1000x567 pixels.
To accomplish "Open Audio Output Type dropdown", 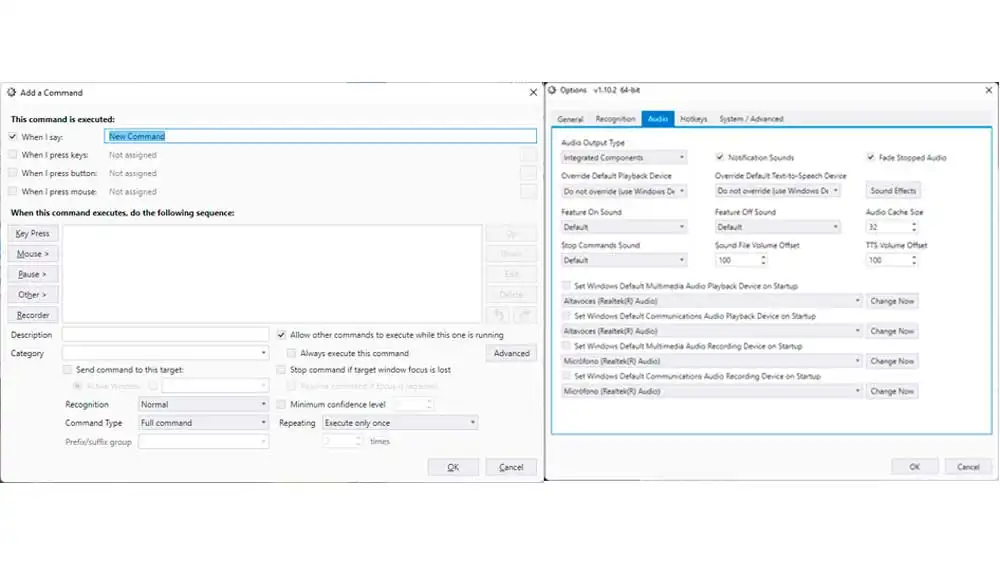I will click(623, 158).
